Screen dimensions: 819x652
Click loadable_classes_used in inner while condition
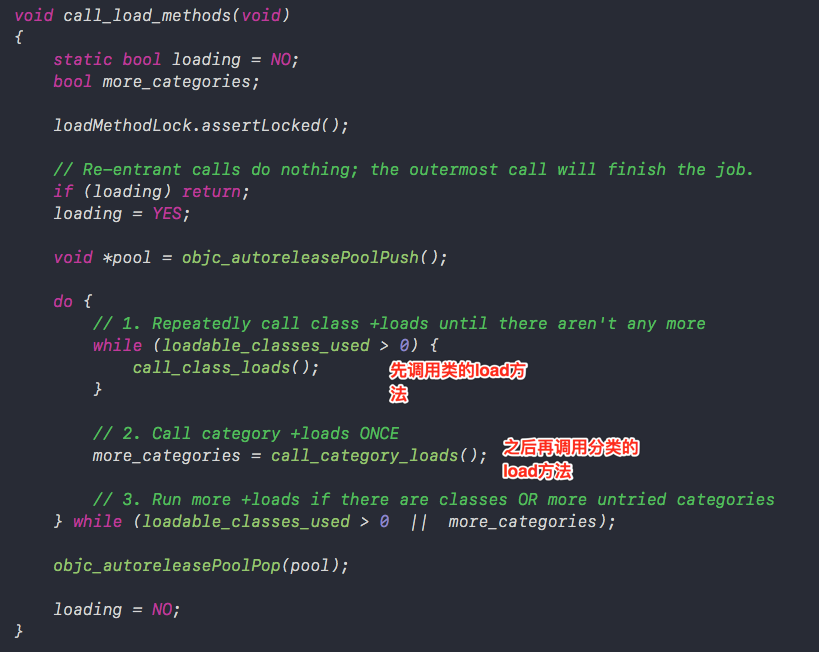[265, 345]
